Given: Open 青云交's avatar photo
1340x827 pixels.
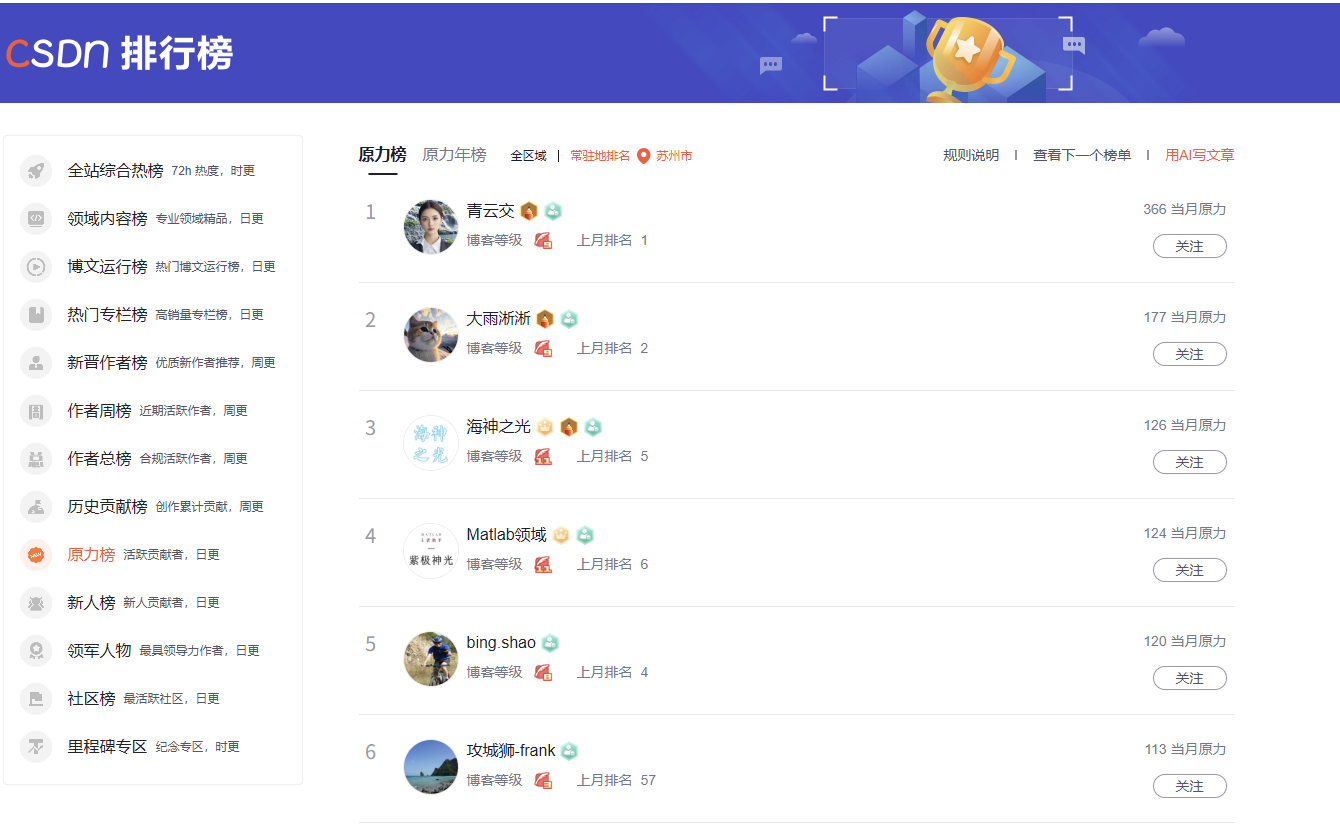Looking at the screenshot, I should click(431, 227).
